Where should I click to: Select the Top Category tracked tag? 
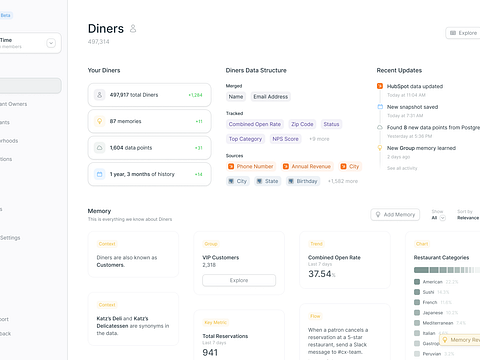[245, 139]
